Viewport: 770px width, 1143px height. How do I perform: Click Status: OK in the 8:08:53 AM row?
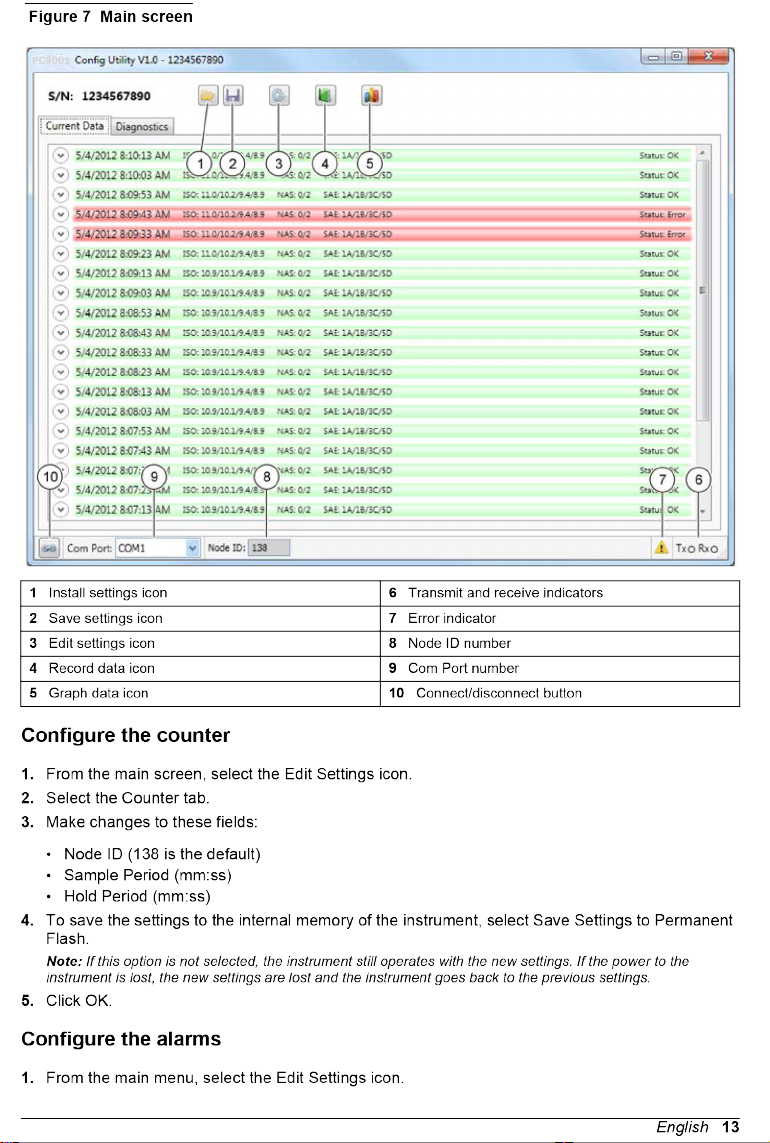[658, 313]
